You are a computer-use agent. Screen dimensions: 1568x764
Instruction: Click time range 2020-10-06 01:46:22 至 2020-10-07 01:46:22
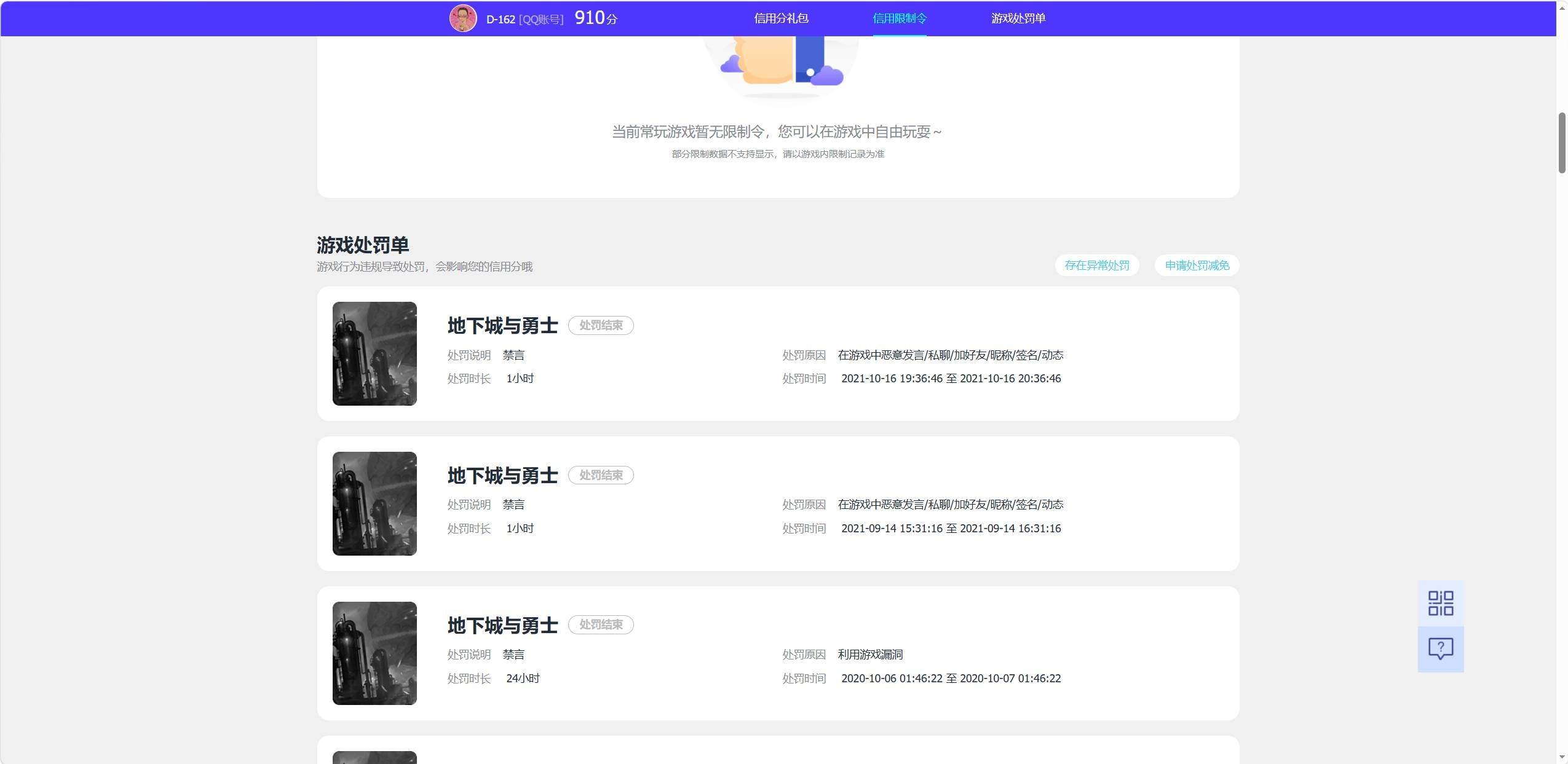click(x=951, y=679)
